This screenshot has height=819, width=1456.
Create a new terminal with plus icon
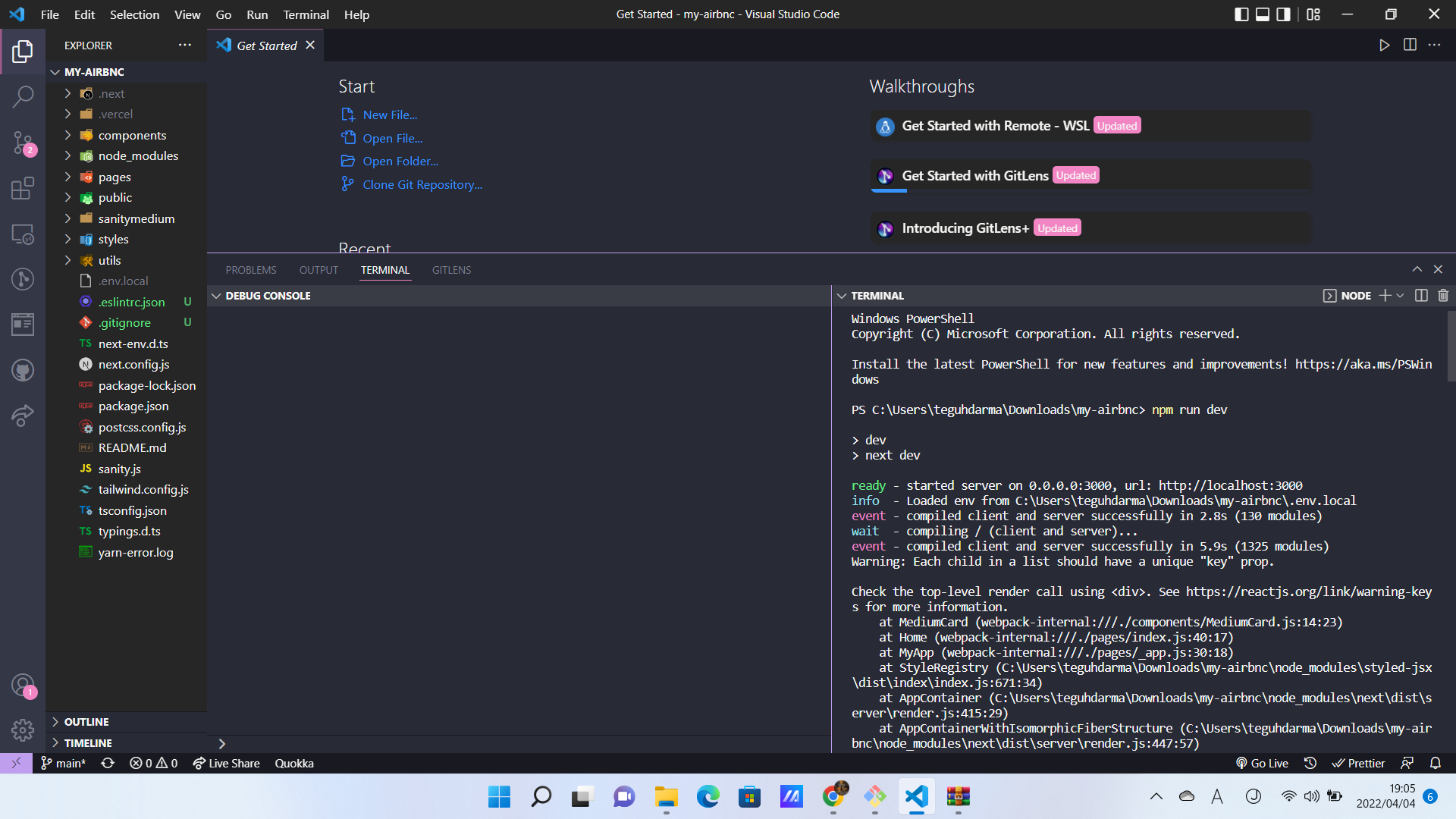[x=1387, y=296]
